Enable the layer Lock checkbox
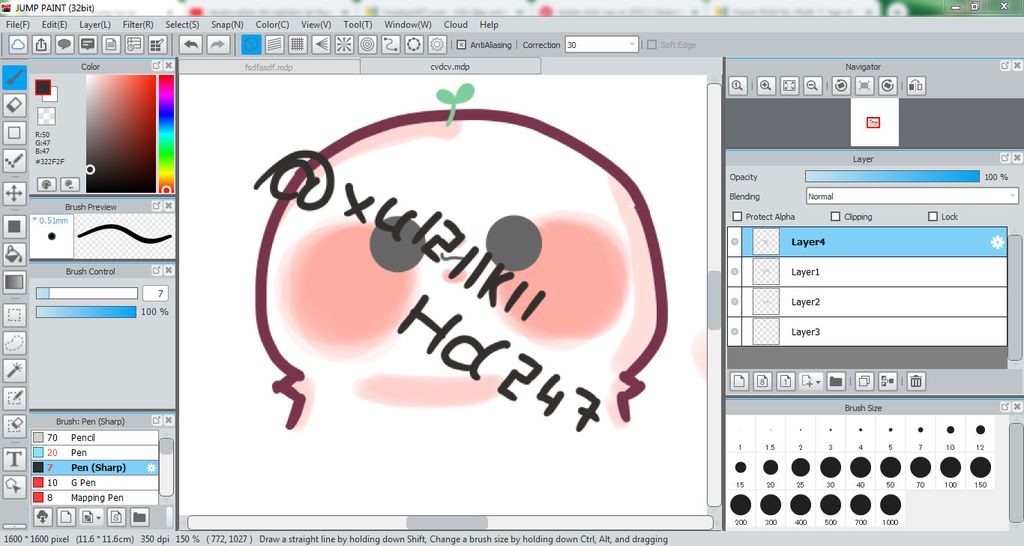 click(933, 216)
